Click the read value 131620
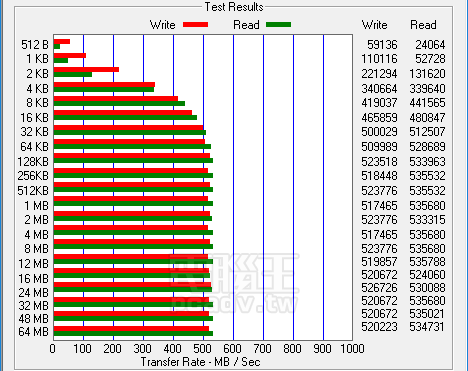Viewport: 468px width, 371px height. pos(428,74)
